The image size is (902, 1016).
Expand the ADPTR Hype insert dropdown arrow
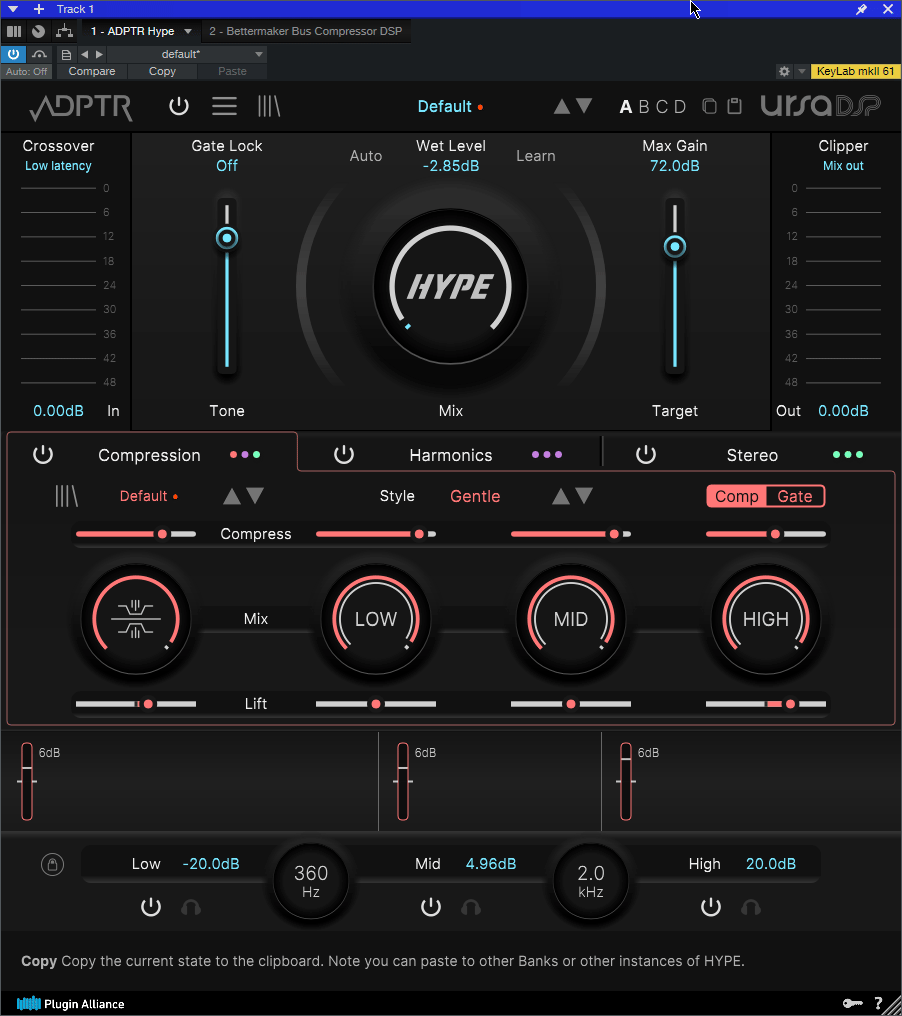pyautogui.click(x=188, y=31)
